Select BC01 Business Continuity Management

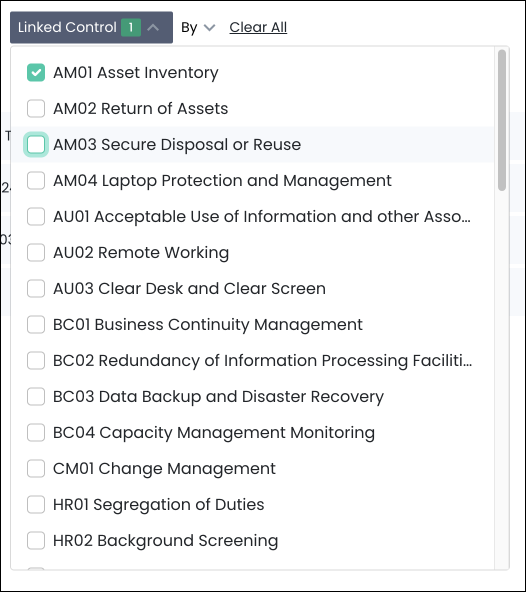pos(36,324)
